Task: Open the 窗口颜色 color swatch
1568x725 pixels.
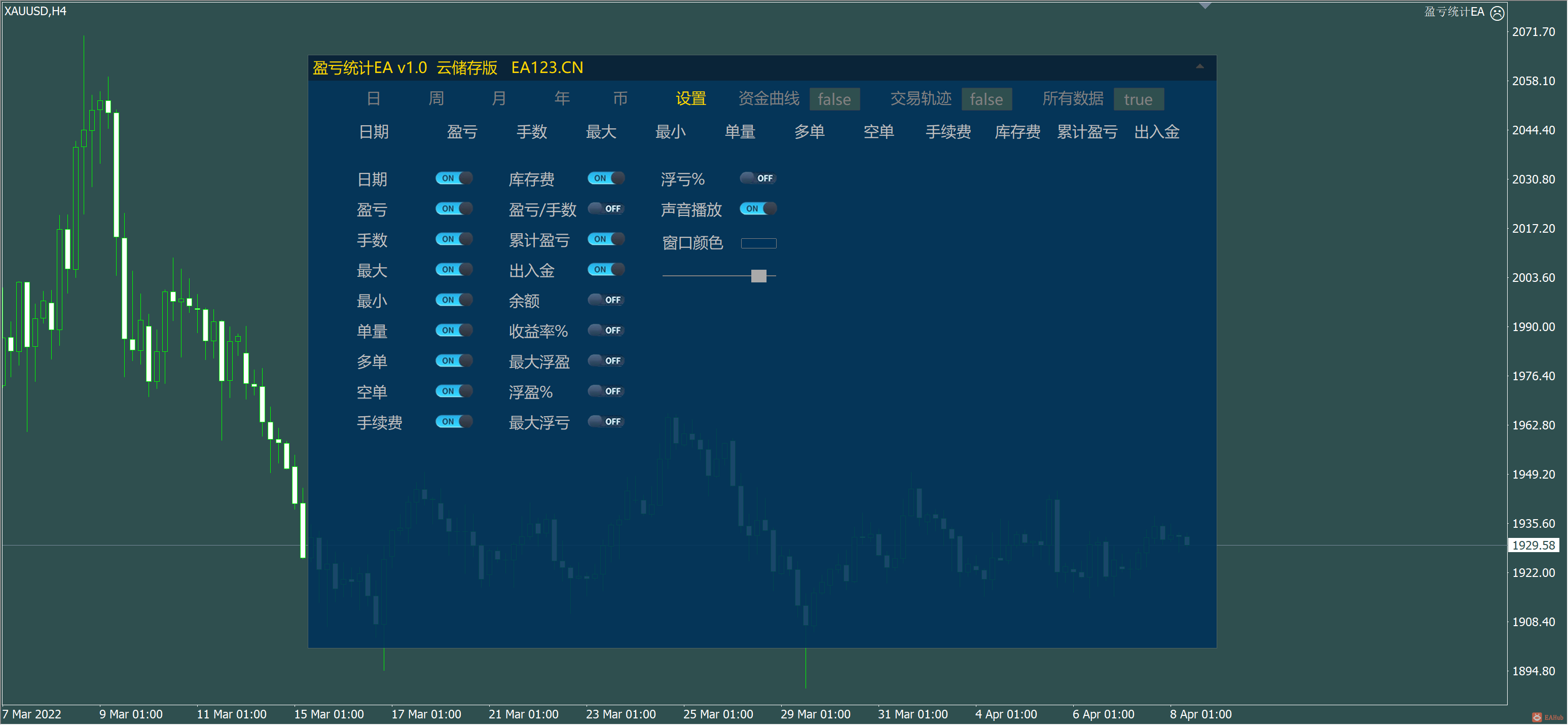Action: coord(758,243)
